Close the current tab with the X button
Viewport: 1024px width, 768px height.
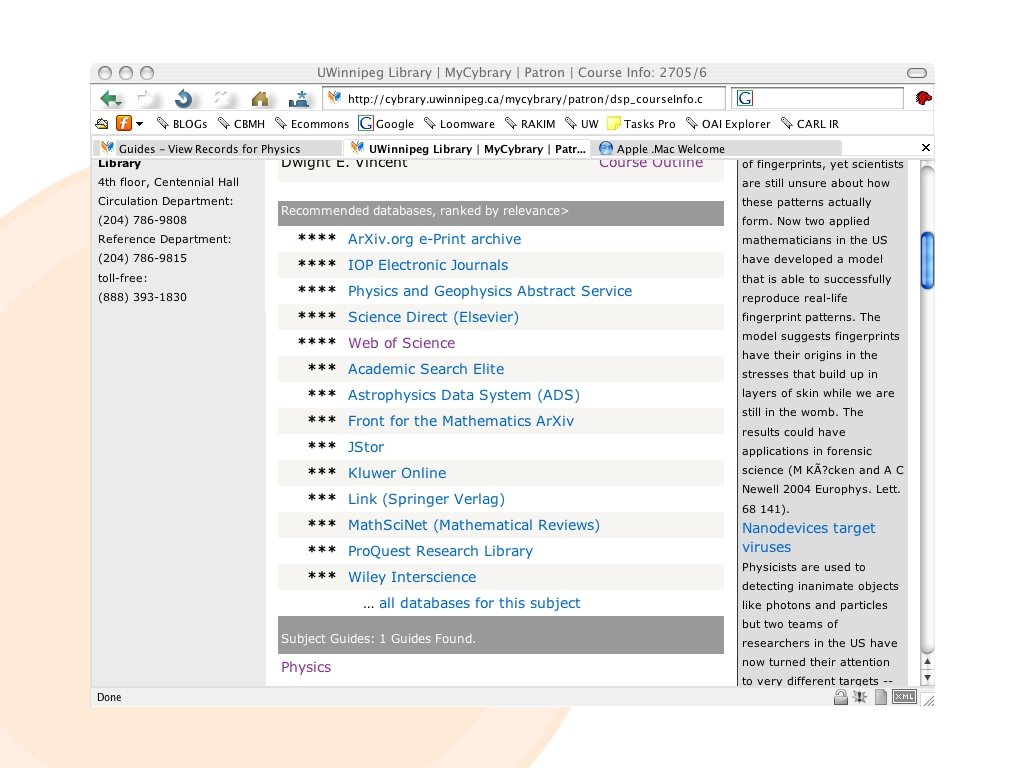click(925, 148)
